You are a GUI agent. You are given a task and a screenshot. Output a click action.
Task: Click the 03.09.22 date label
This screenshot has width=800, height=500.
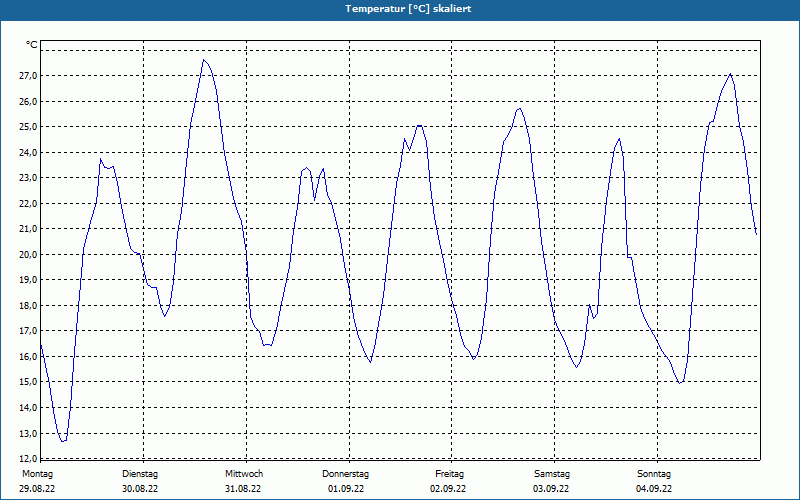551,489
